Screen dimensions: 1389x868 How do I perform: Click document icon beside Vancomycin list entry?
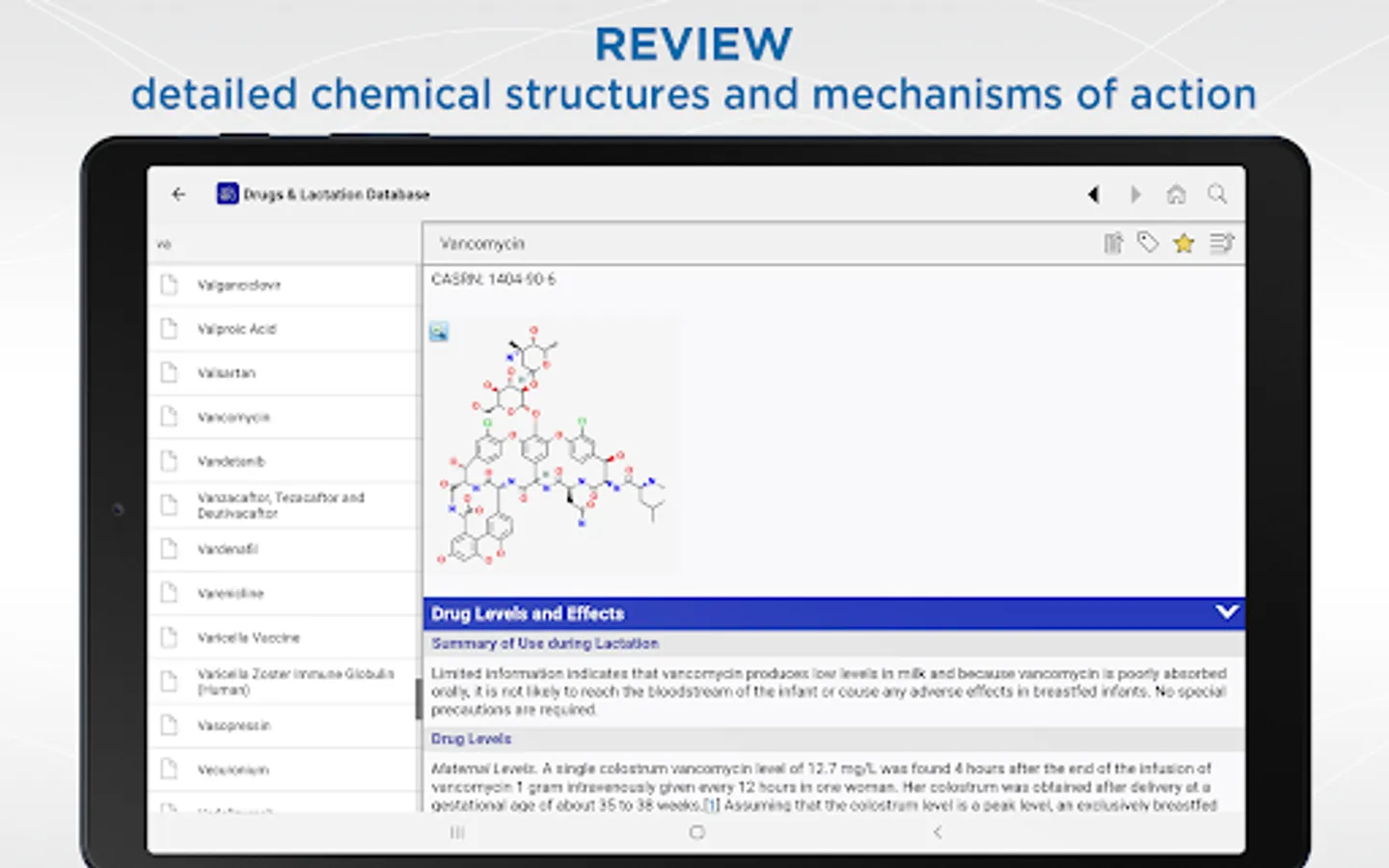(169, 417)
